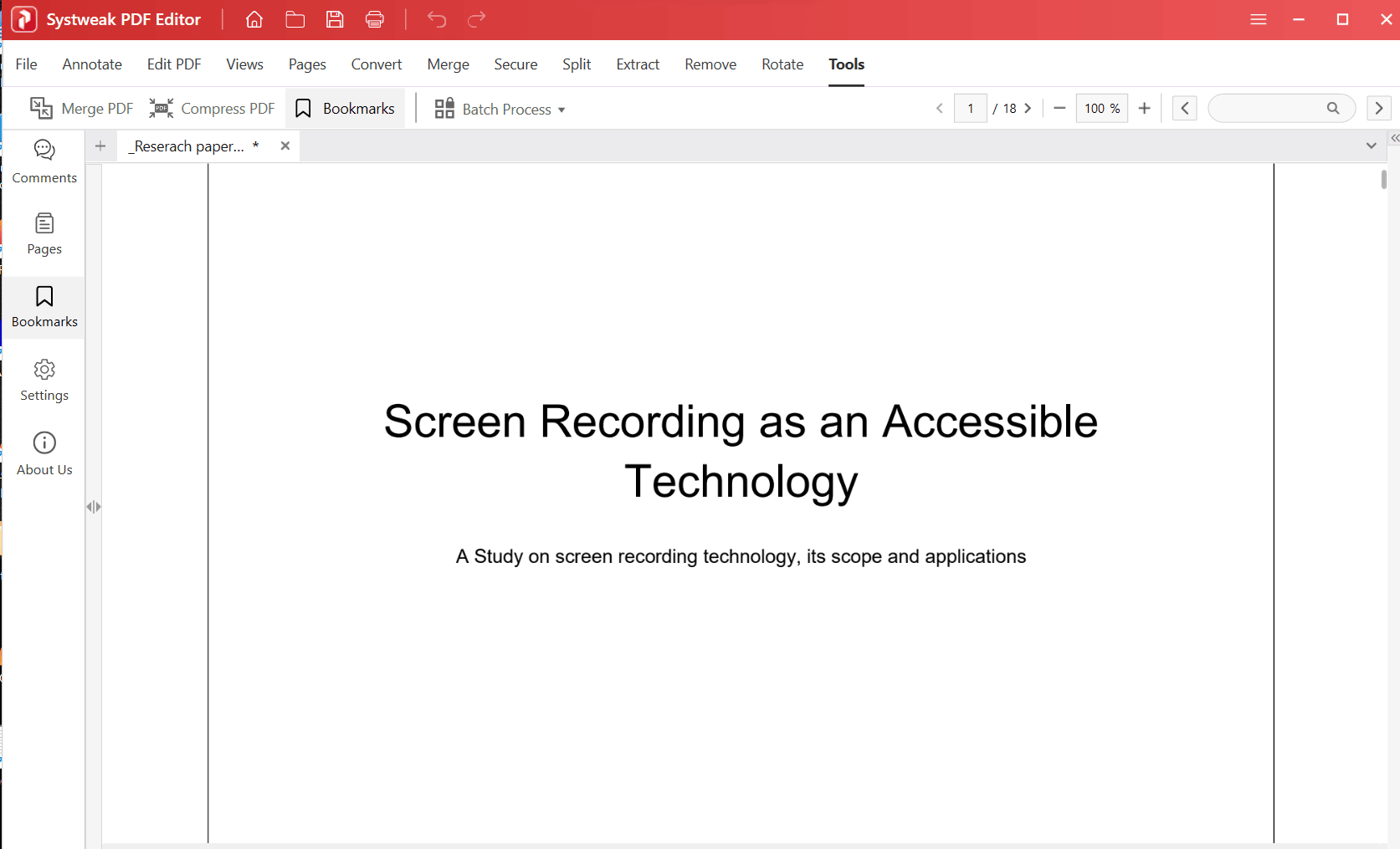The height and width of the screenshot is (849, 1400).
Task: Redo the last change
Action: tap(476, 19)
